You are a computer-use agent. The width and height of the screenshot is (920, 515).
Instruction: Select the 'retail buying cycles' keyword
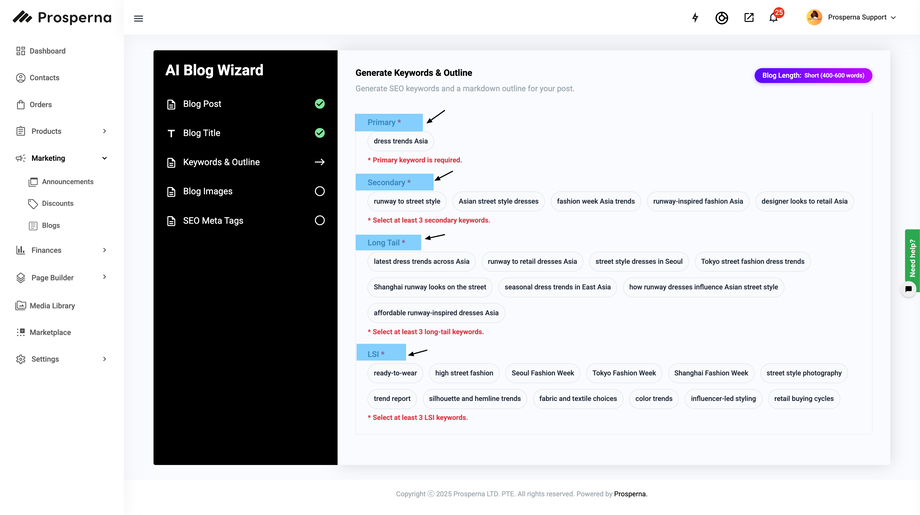(804, 399)
